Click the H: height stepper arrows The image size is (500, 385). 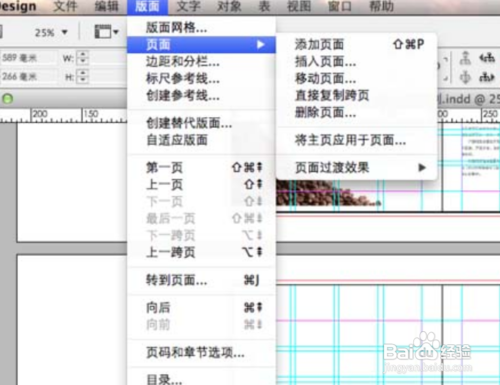point(83,77)
